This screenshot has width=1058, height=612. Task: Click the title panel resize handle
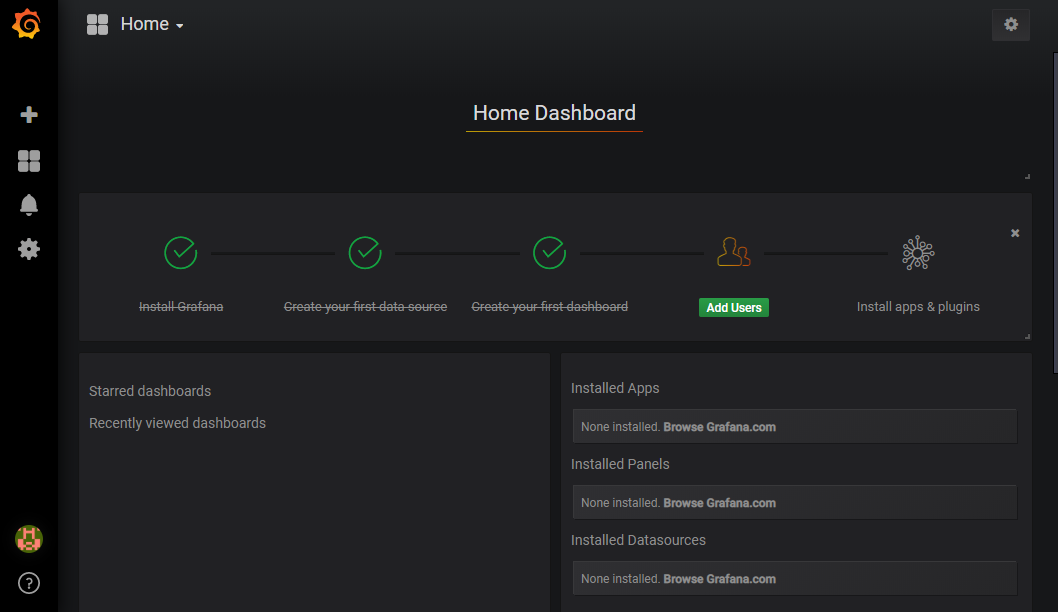pyautogui.click(x=1027, y=176)
